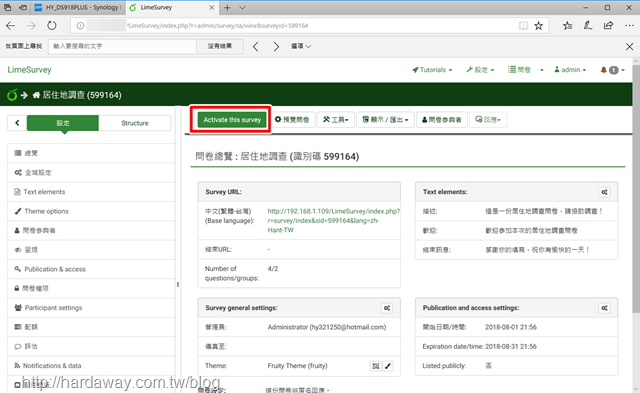Click the Activate this survey button
Image resolution: width=640 pixels, height=393 pixels.
tap(232, 120)
